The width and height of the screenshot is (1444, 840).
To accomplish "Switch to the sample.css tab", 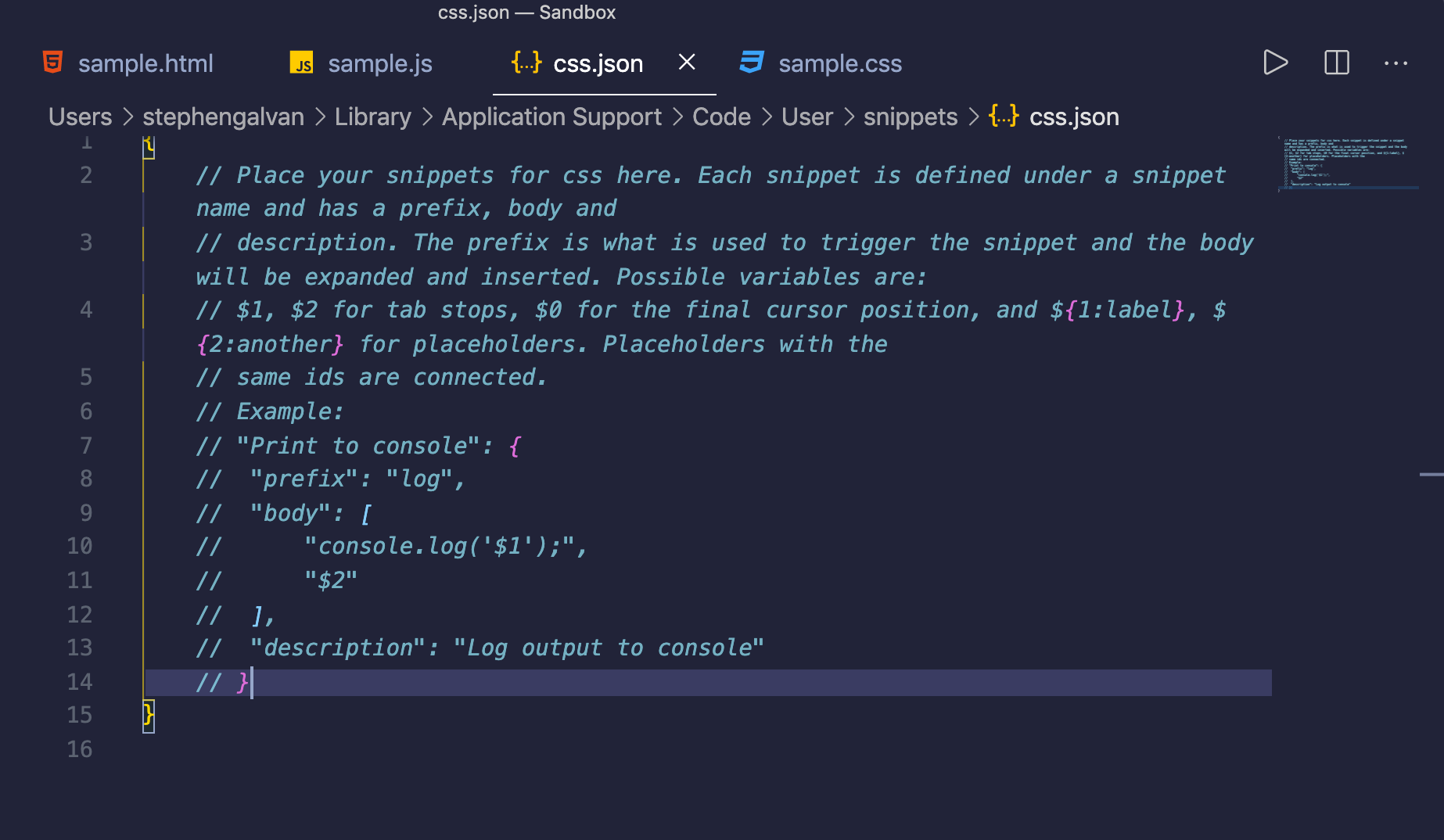I will pyautogui.click(x=839, y=63).
